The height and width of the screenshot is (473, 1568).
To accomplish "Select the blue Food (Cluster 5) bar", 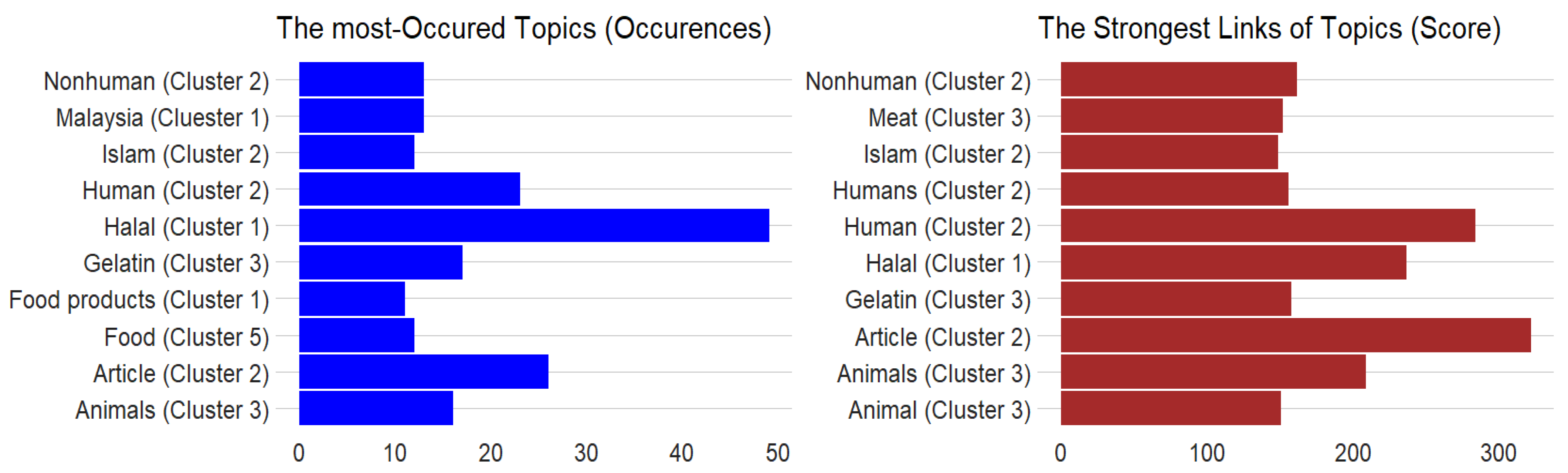I will (x=356, y=335).
